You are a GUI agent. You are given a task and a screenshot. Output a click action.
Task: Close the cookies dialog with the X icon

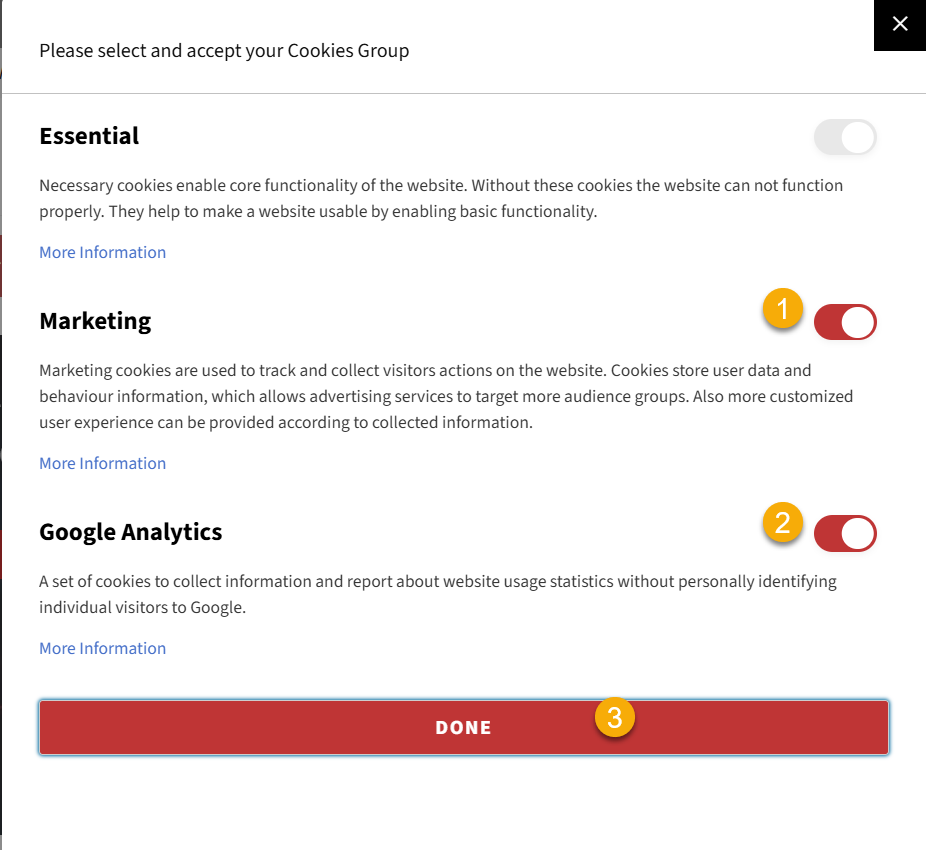tap(900, 24)
